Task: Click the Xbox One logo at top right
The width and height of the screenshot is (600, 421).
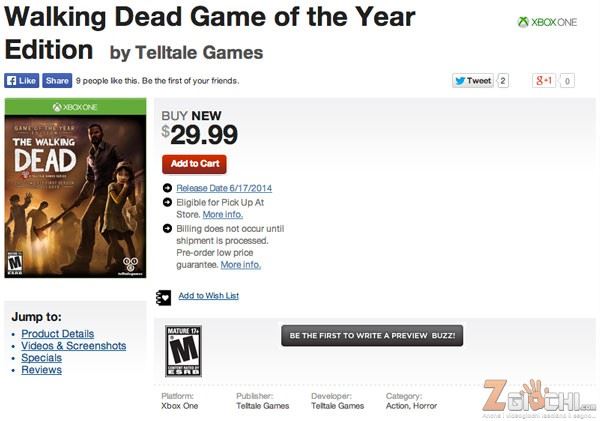Action: tap(547, 22)
